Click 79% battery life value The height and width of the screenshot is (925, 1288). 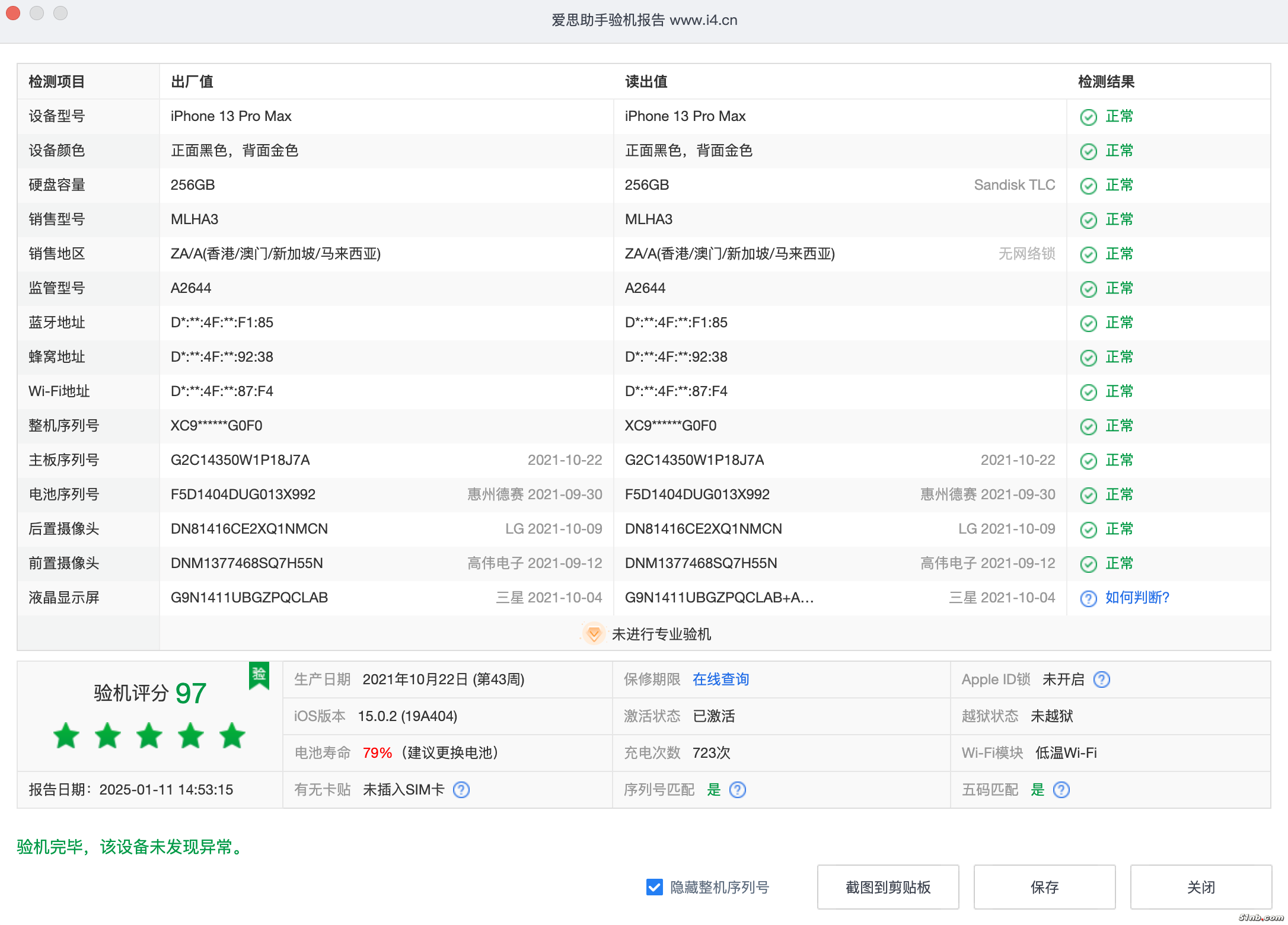[x=377, y=753]
